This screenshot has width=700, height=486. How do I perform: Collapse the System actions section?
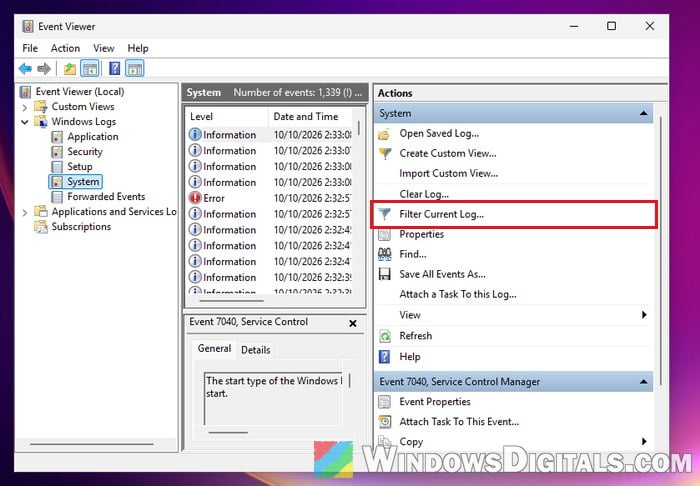click(x=643, y=113)
